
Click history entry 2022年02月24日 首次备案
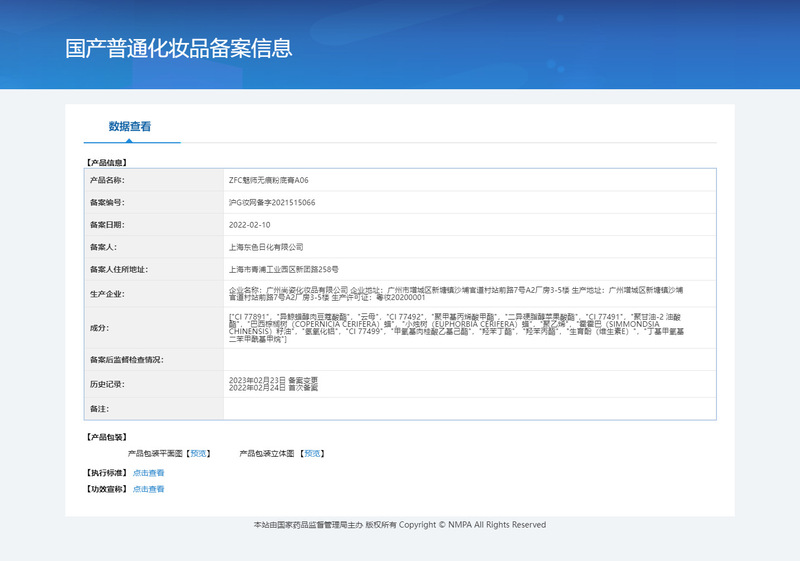273,388
